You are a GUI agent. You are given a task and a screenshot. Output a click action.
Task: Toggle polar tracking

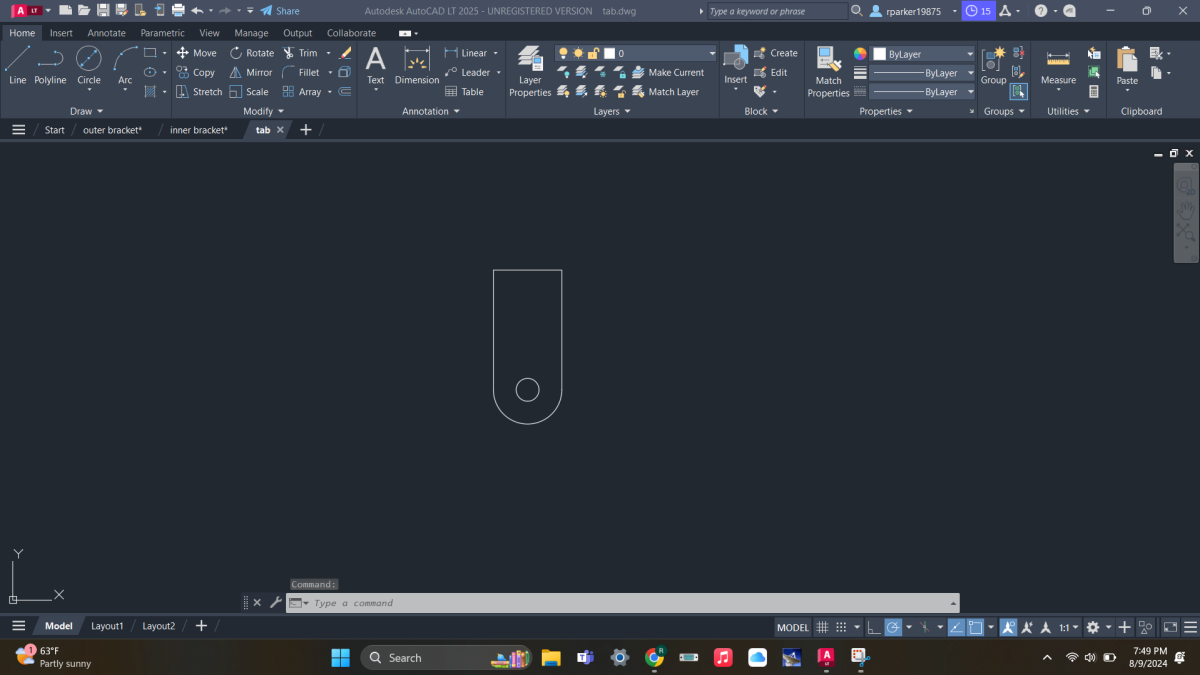pyautogui.click(x=893, y=627)
